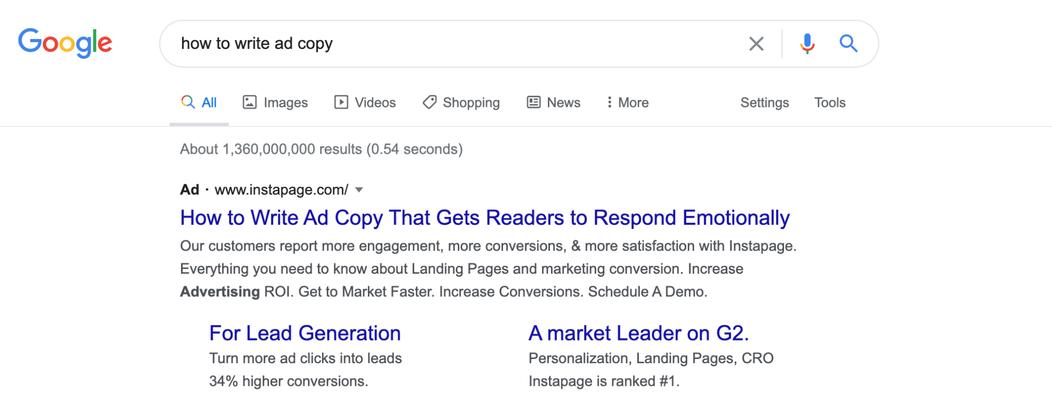Open "A market Leader on G2." sitelink

[x=638, y=333]
